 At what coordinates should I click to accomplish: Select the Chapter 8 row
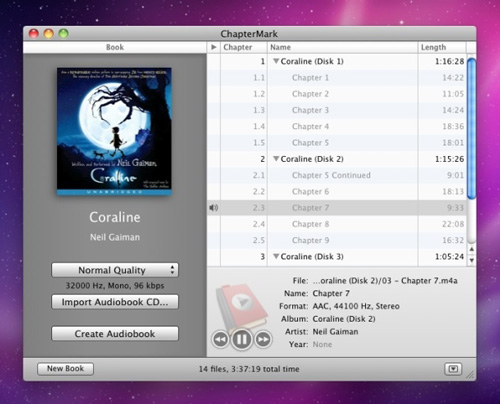click(x=336, y=224)
